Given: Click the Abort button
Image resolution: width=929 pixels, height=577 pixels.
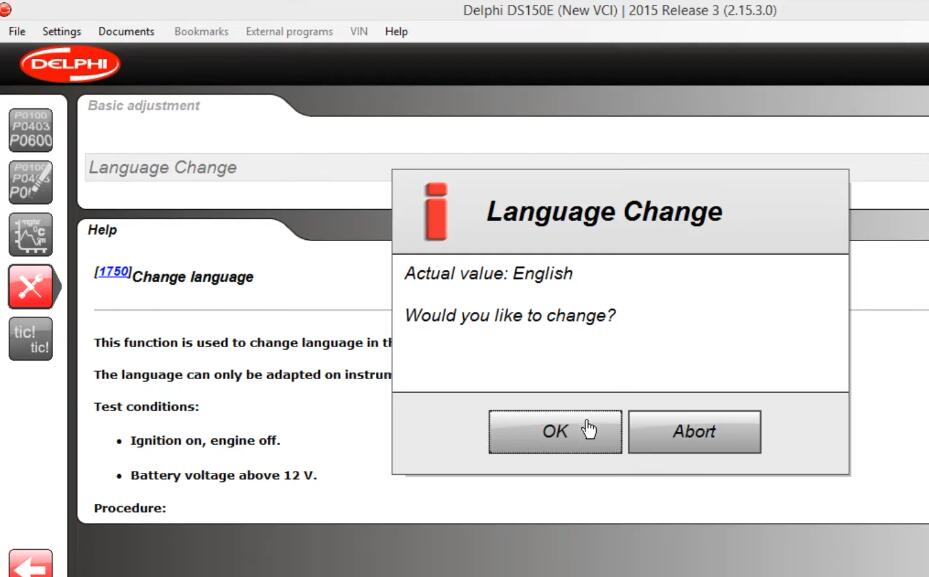Looking at the screenshot, I should pyautogui.click(x=694, y=432).
